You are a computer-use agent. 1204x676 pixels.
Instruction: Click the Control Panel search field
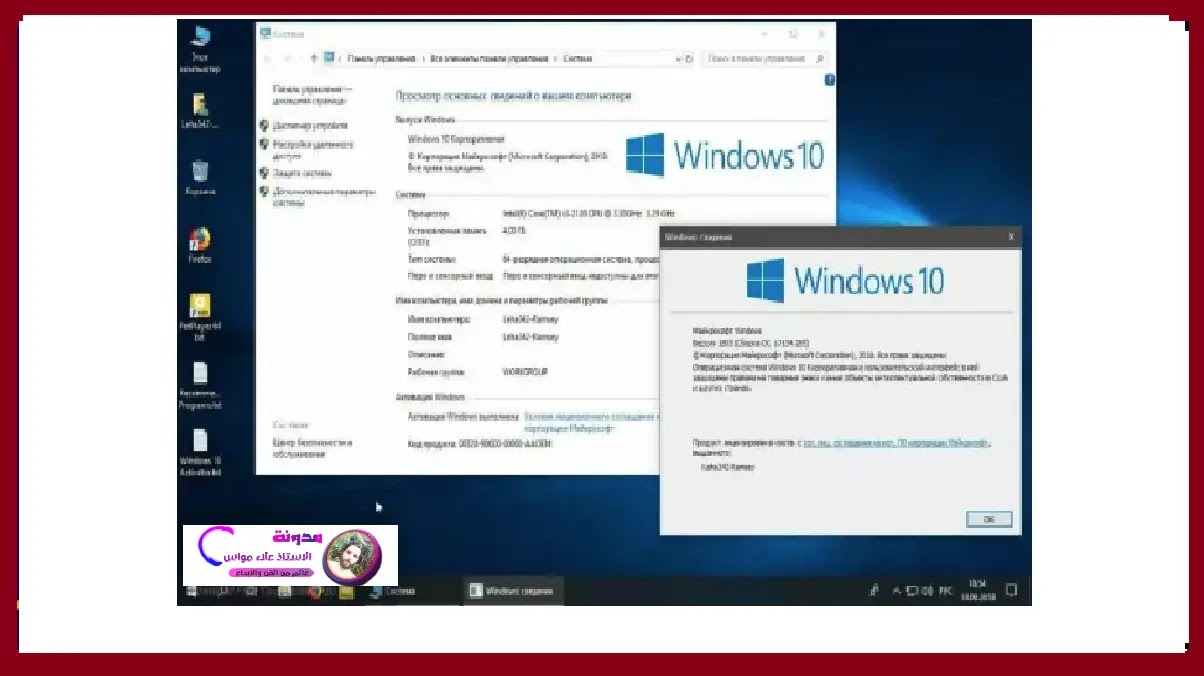point(766,59)
